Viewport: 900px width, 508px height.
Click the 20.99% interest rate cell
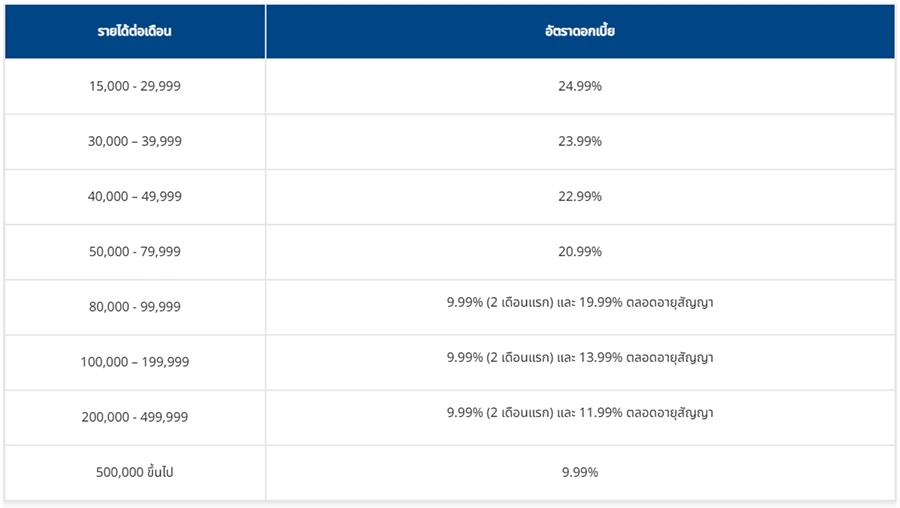tap(580, 252)
